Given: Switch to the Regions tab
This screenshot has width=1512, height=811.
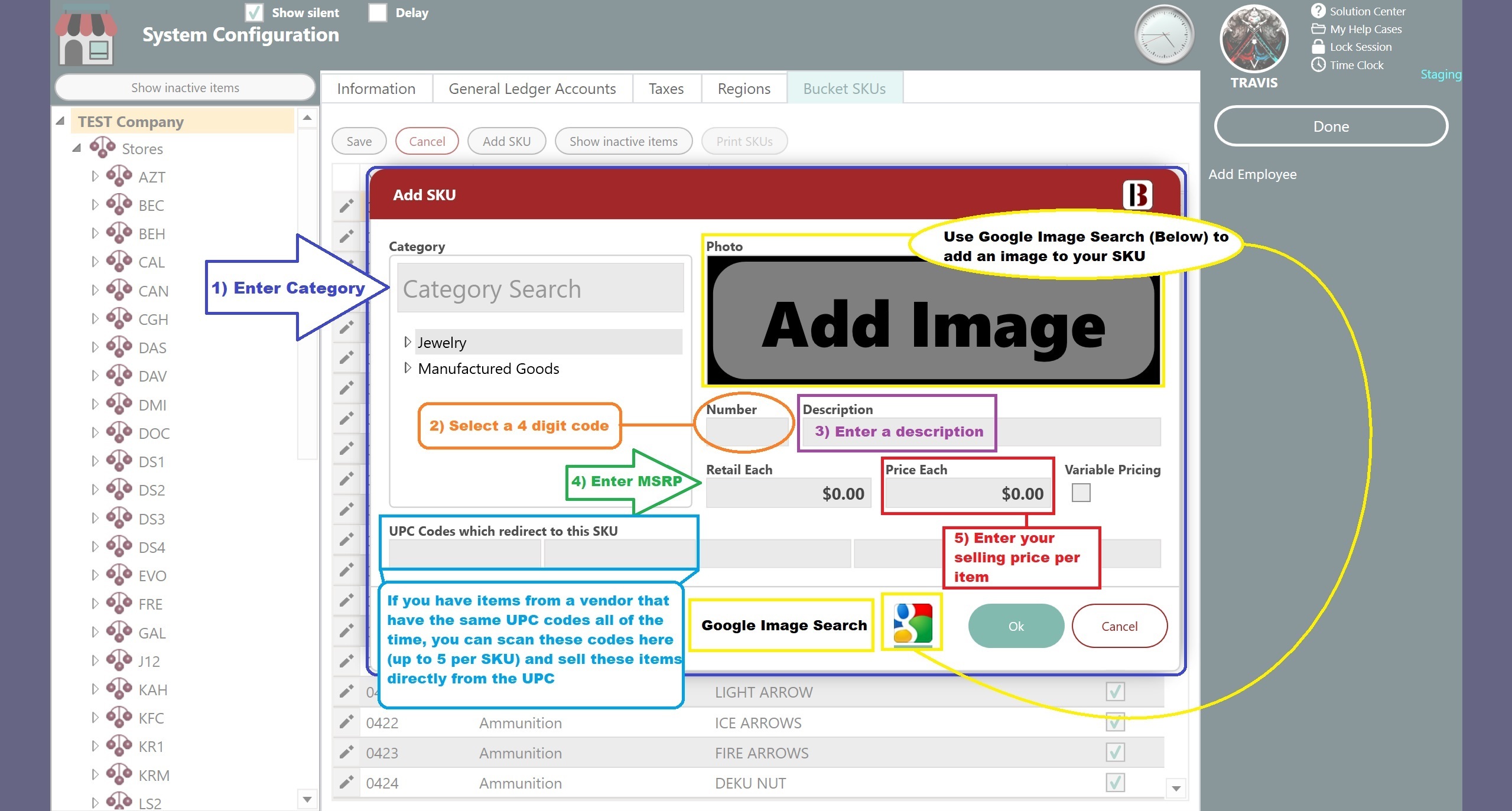Looking at the screenshot, I should point(744,88).
